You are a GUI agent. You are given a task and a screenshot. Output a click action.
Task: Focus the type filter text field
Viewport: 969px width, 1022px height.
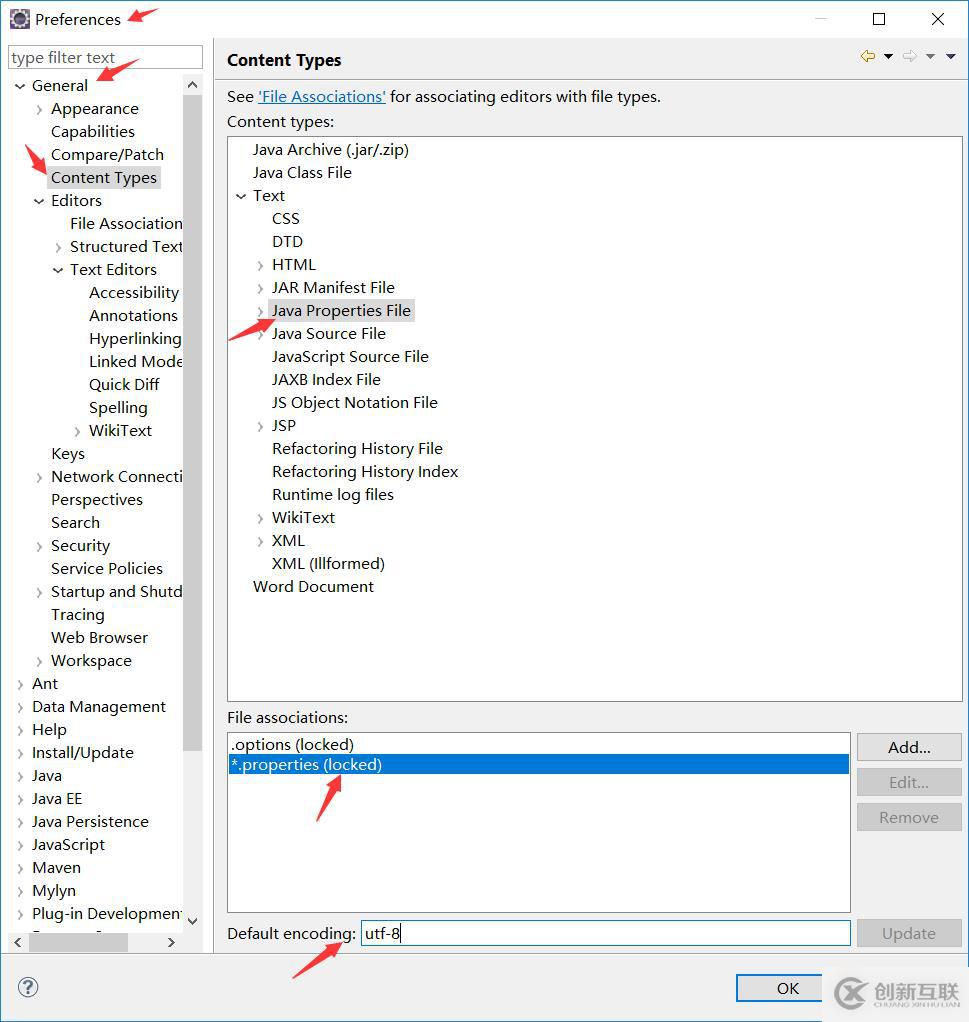pyautogui.click(x=106, y=57)
